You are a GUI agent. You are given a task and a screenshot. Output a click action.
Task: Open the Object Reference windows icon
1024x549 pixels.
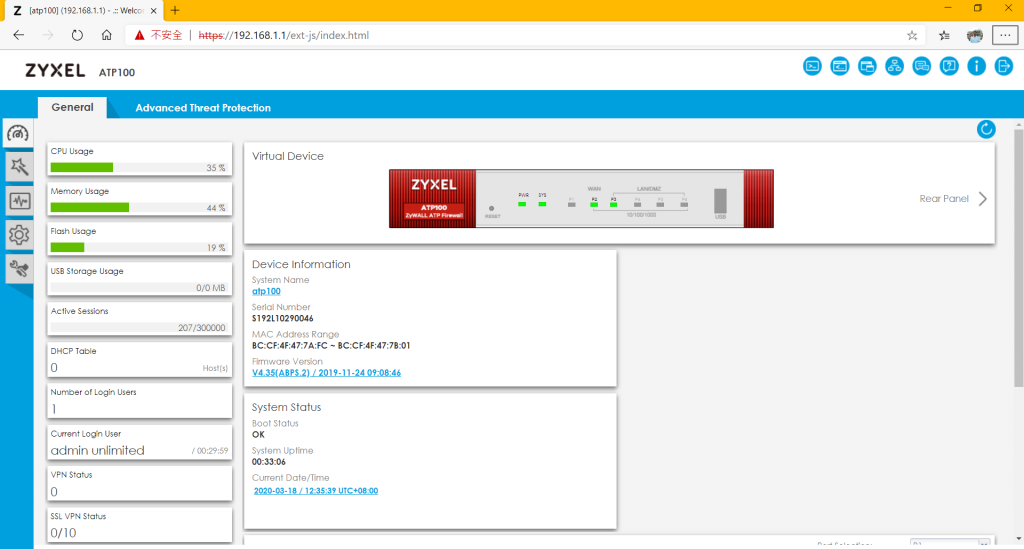point(867,66)
